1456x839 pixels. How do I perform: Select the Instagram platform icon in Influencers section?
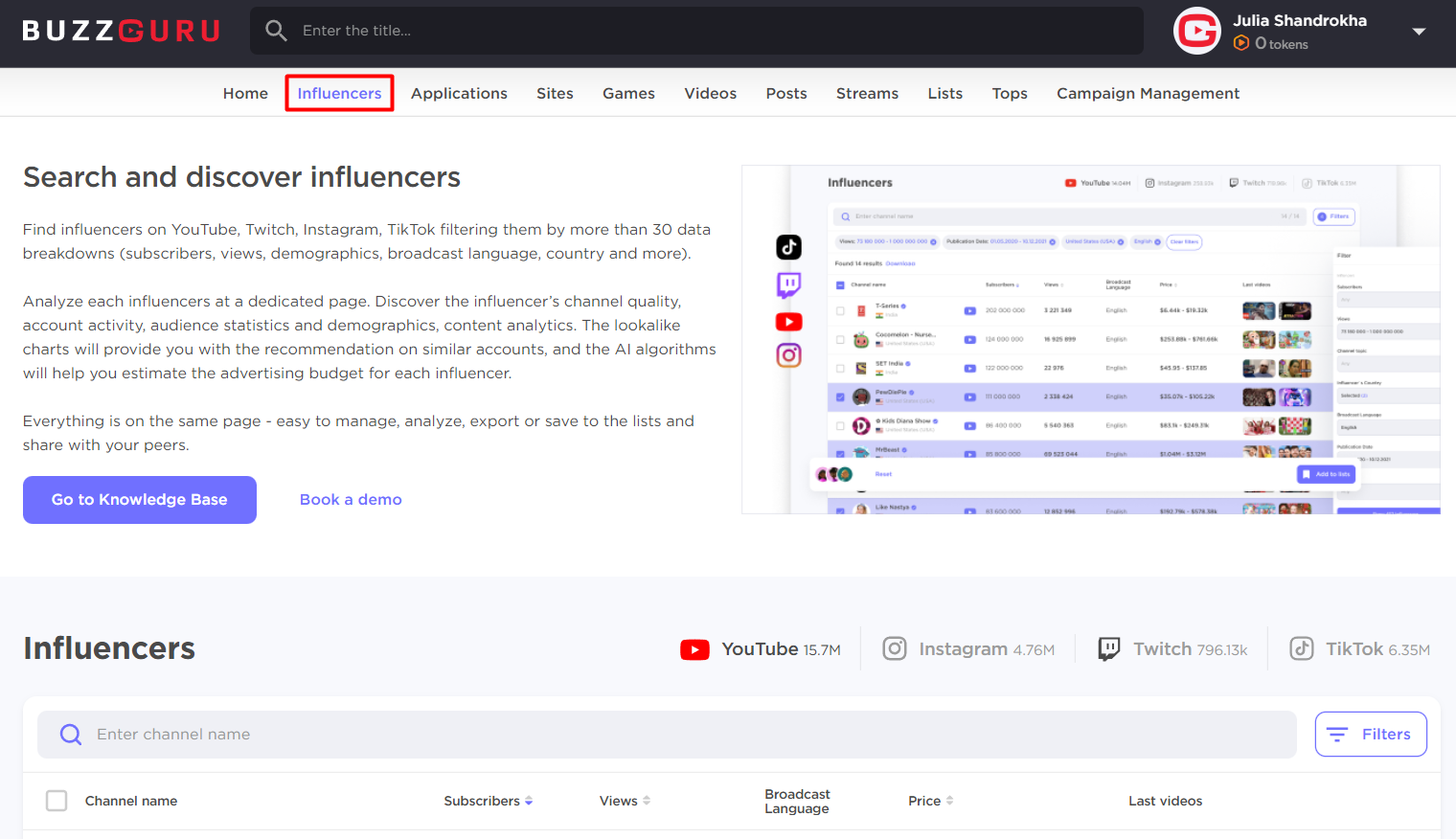tap(895, 649)
